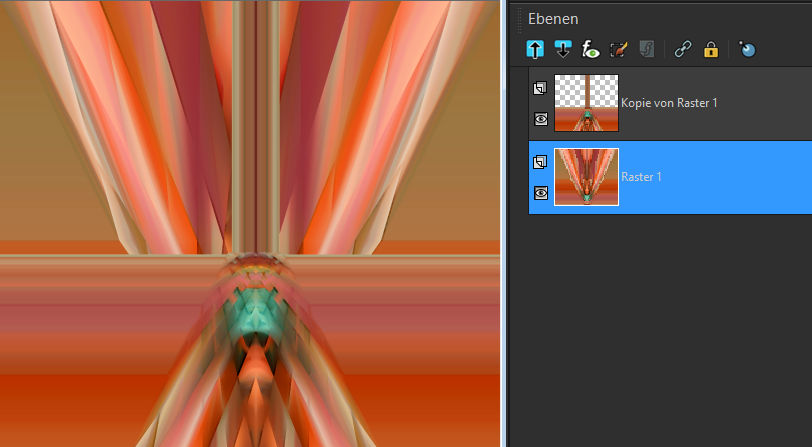Click the move layer down icon
Image resolution: width=812 pixels, height=447 pixels.
[x=562, y=49]
